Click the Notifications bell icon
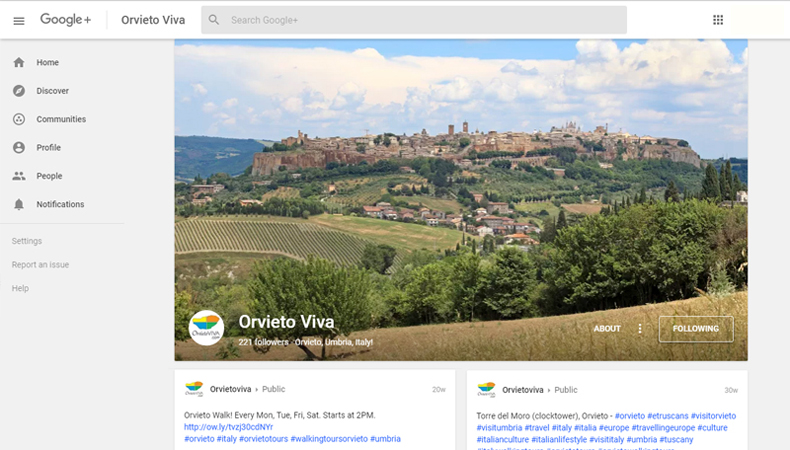The image size is (790, 450). tap(19, 204)
